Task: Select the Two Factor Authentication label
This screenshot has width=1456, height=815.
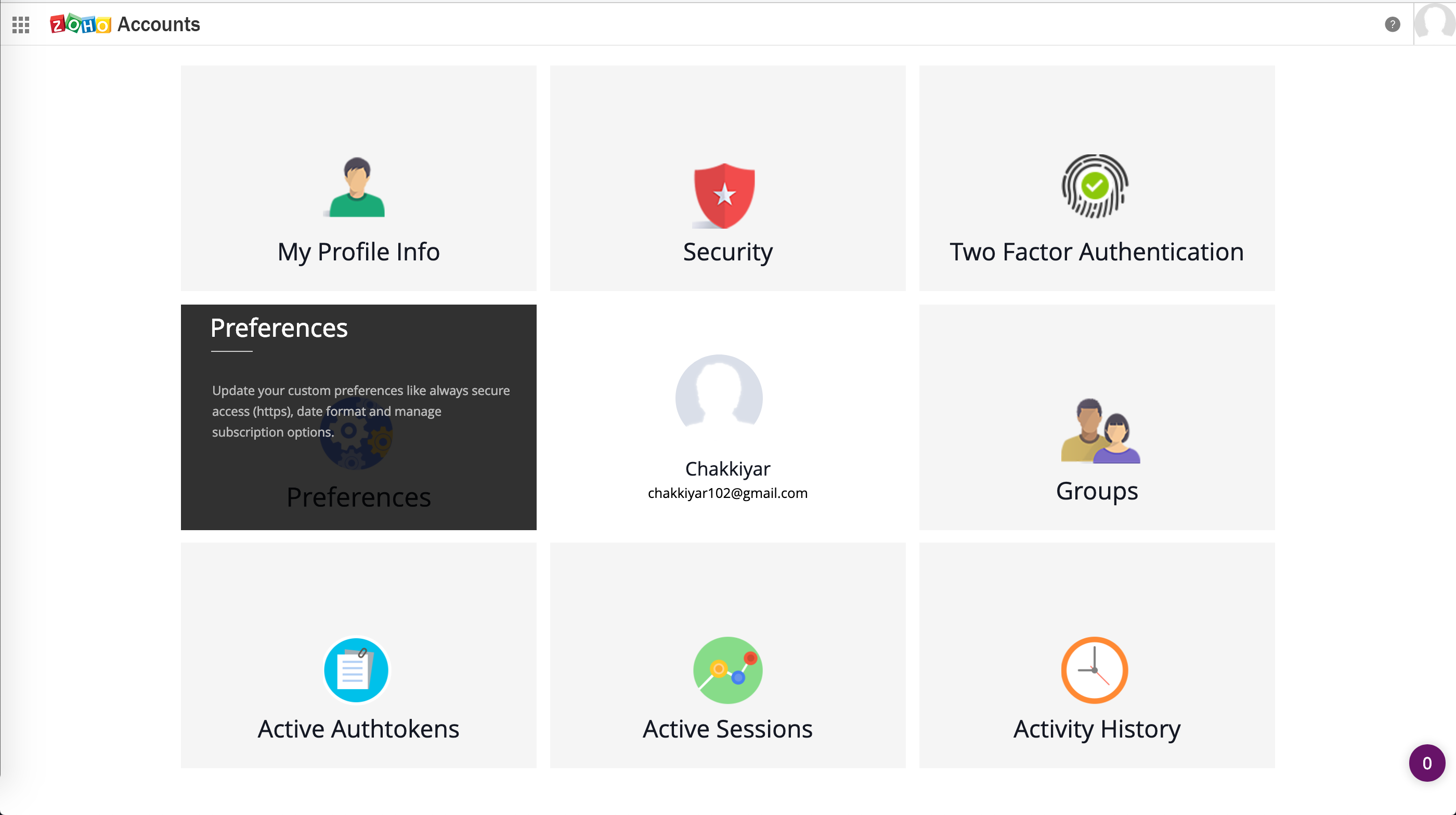Action: (1097, 252)
